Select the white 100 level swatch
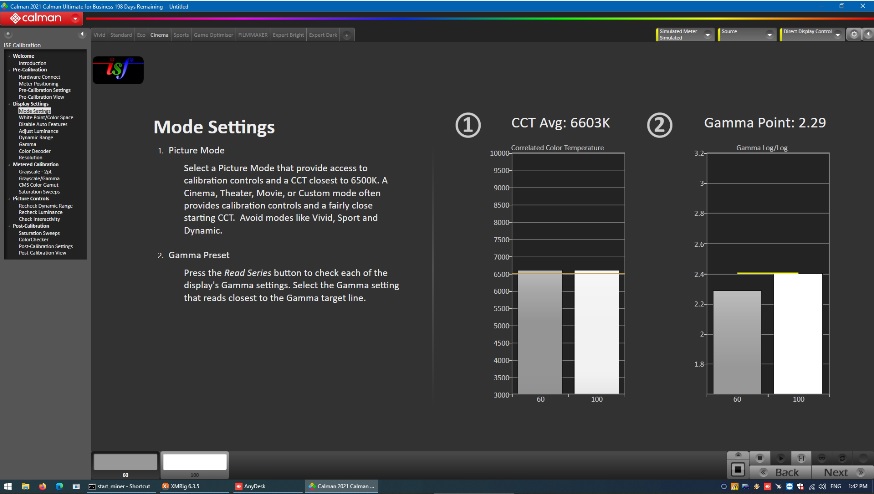Image resolution: width=874 pixels, height=494 pixels. coord(195,463)
